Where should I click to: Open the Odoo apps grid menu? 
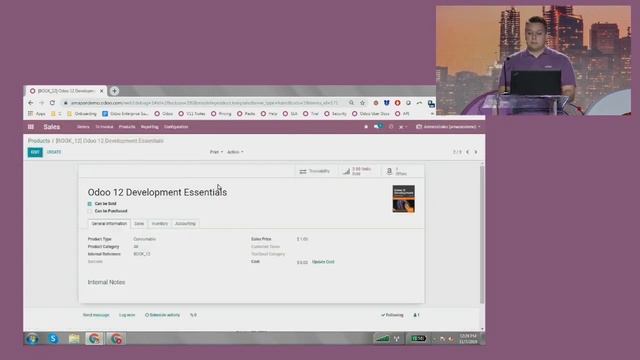click(31, 127)
